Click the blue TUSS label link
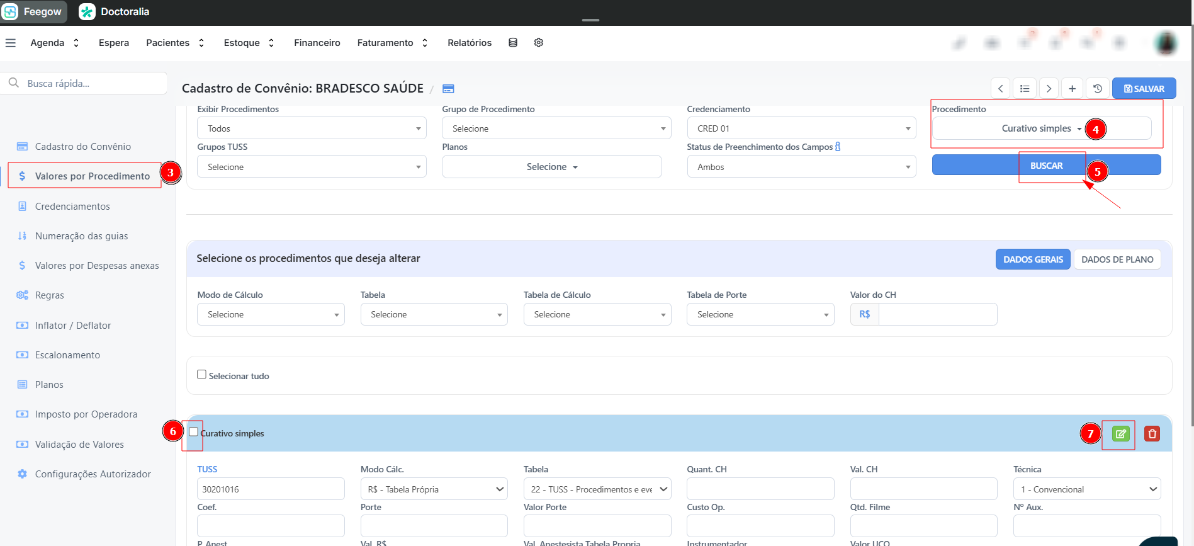 (207, 469)
